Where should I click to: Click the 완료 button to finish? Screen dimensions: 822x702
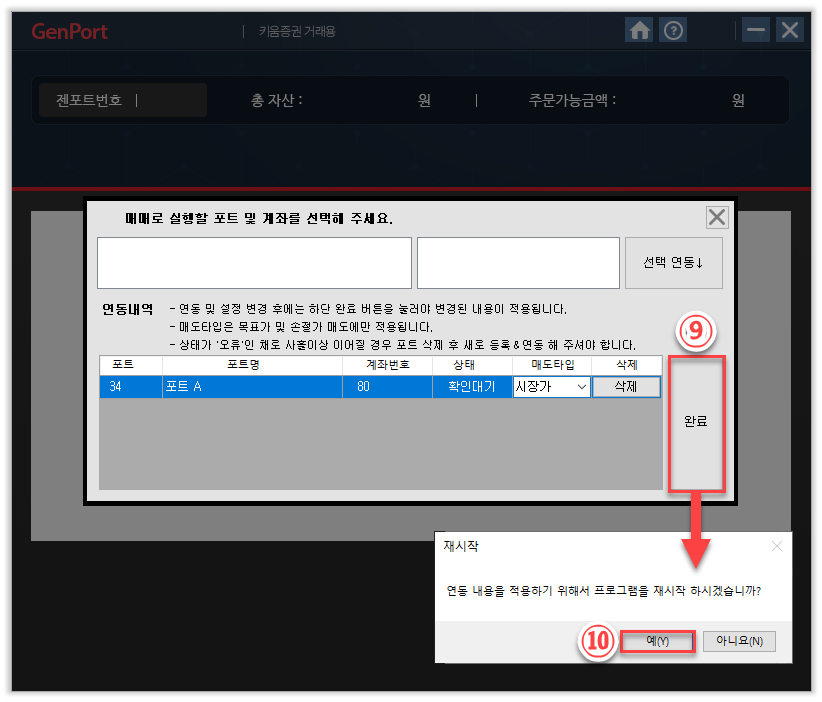point(696,421)
